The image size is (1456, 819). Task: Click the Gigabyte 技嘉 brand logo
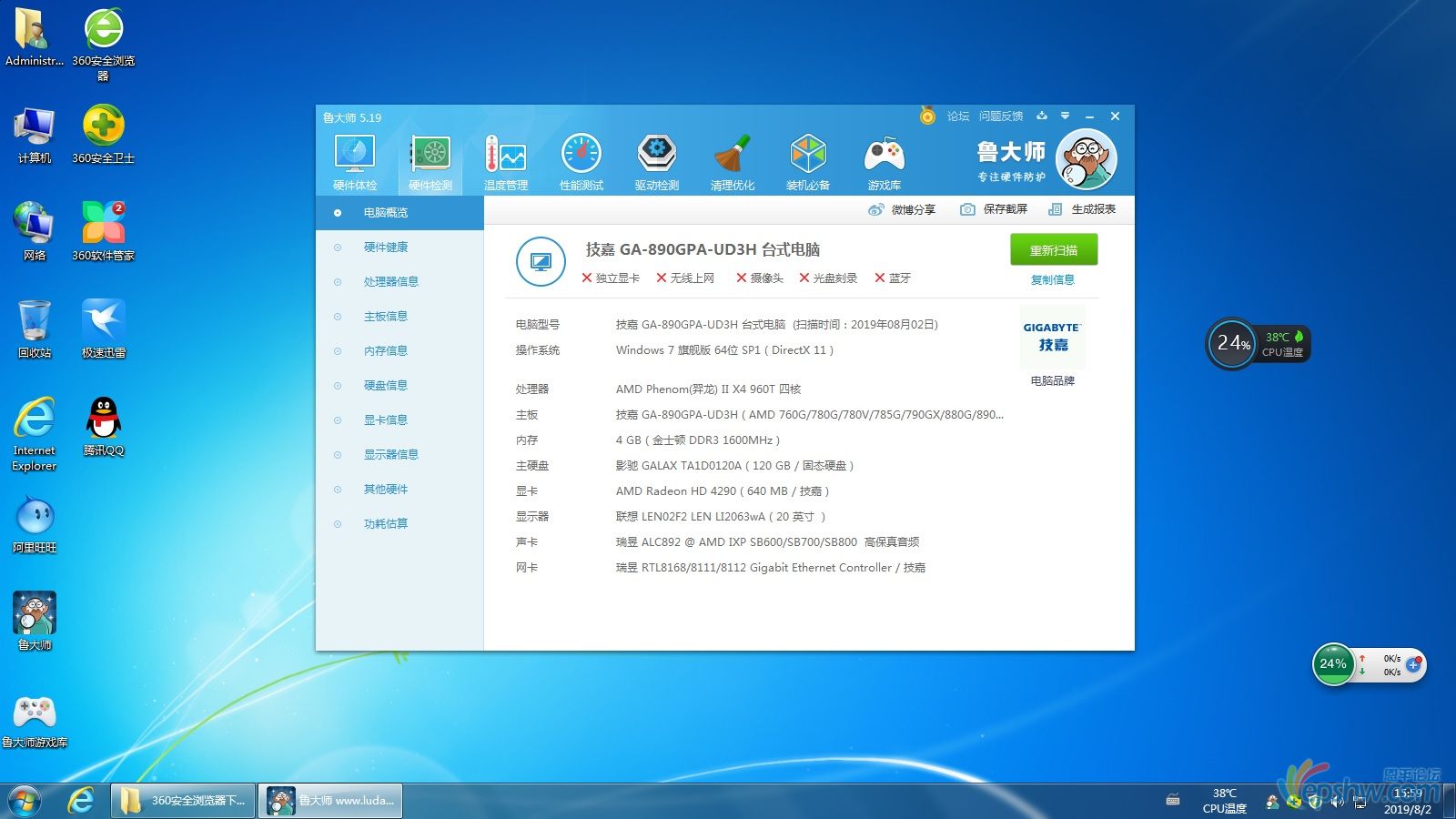(1053, 337)
